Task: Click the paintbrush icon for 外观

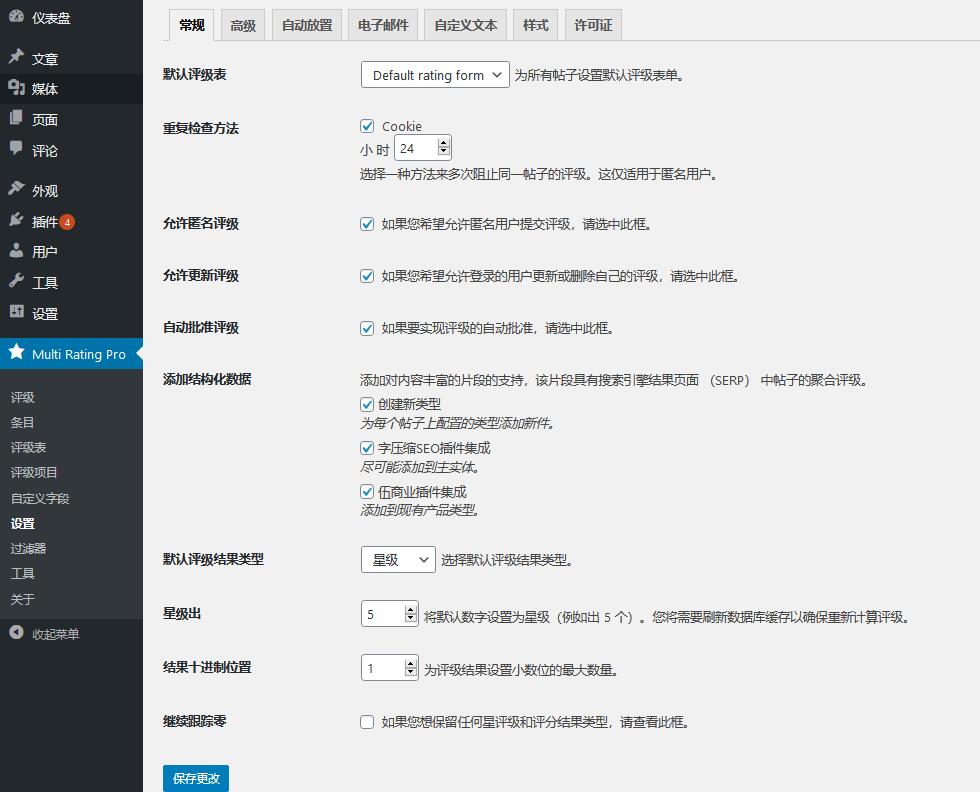Action: coord(16,190)
